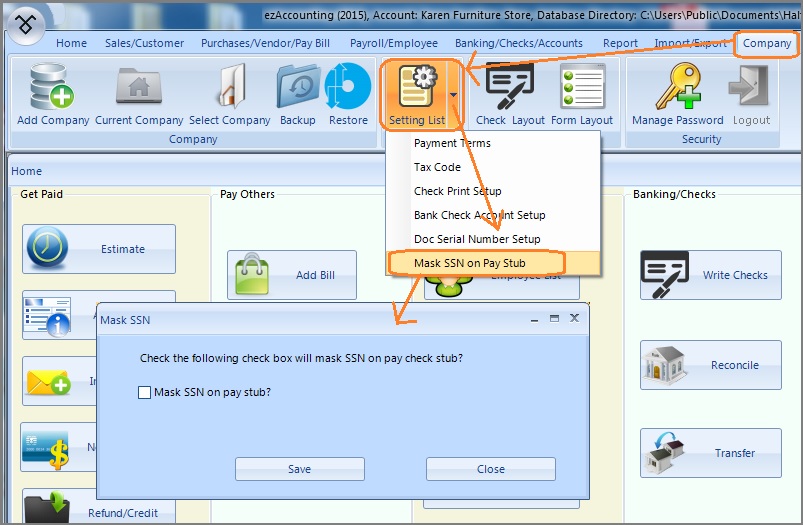
Task: Switch to the Payroll/Employee tab
Action: (394, 43)
